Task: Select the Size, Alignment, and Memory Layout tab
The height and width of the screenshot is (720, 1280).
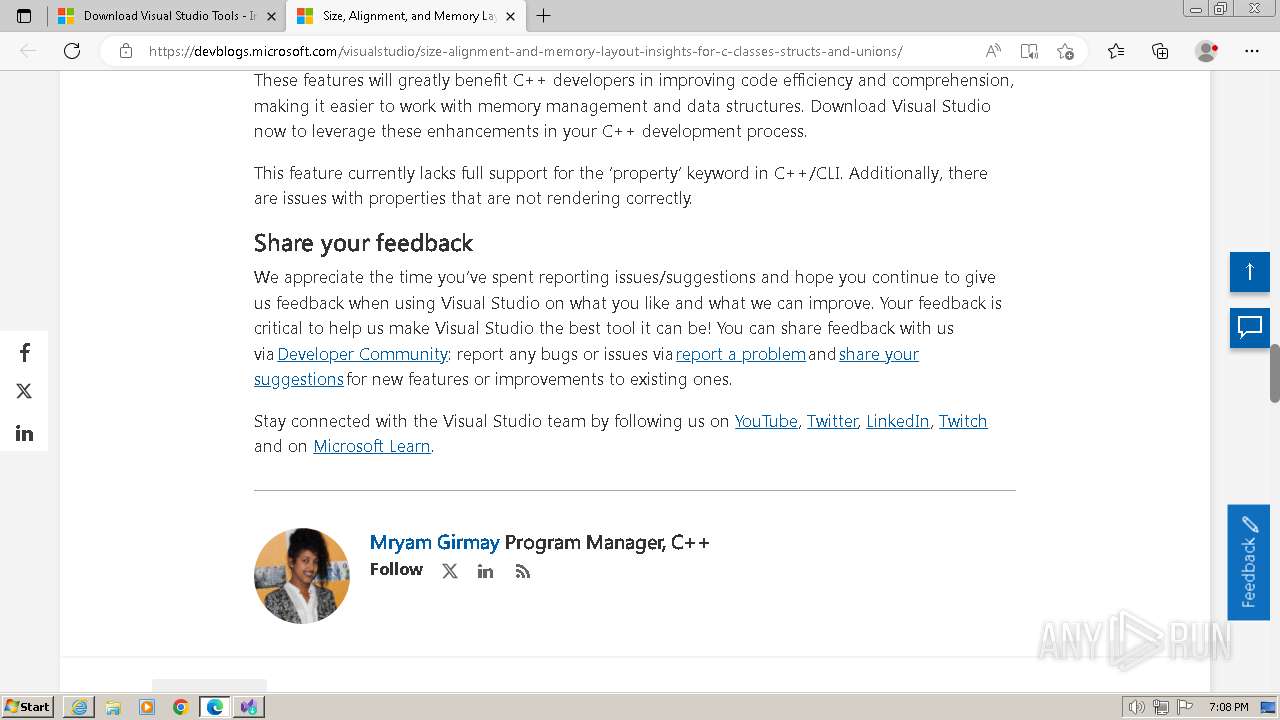Action: click(x=406, y=16)
